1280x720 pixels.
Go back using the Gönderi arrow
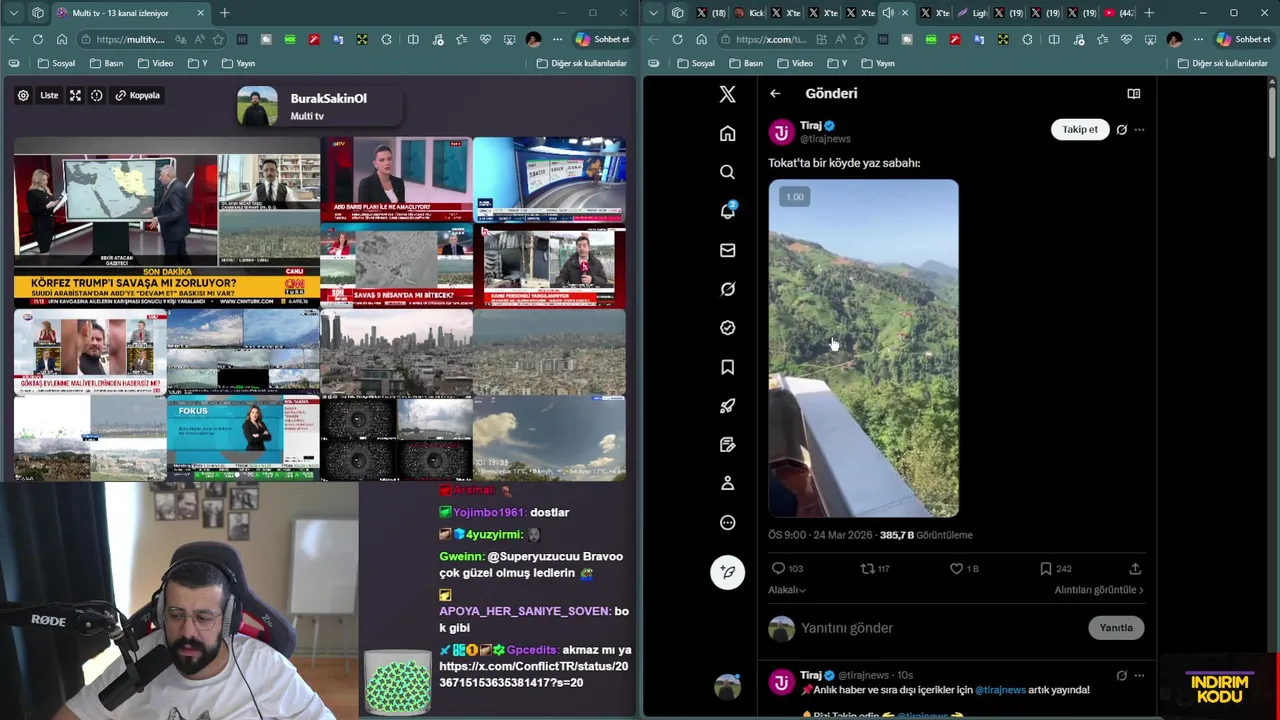(775, 93)
